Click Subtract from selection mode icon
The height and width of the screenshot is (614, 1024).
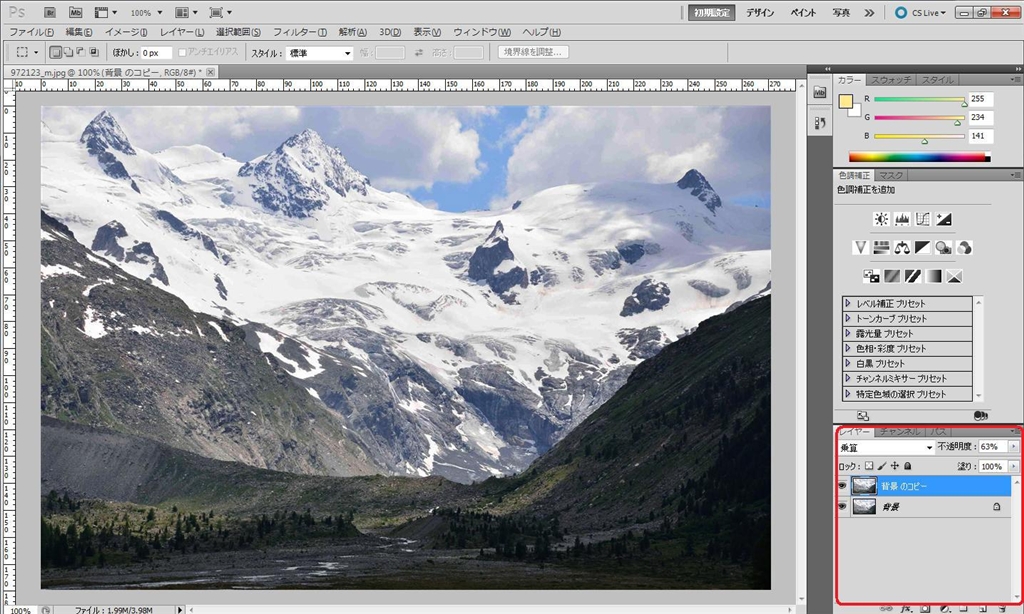pos(80,52)
